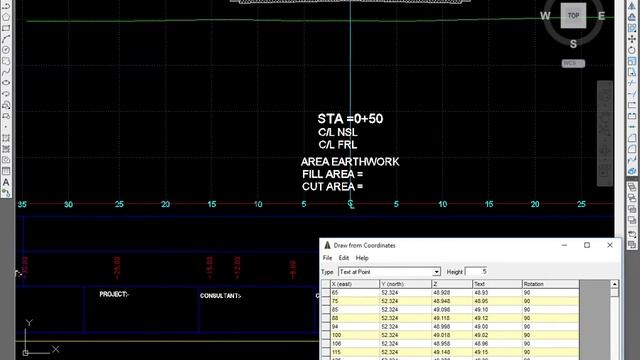The image size is (640, 360).
Task: Open the Insert Block tool
Action: [x=6, y=105]
